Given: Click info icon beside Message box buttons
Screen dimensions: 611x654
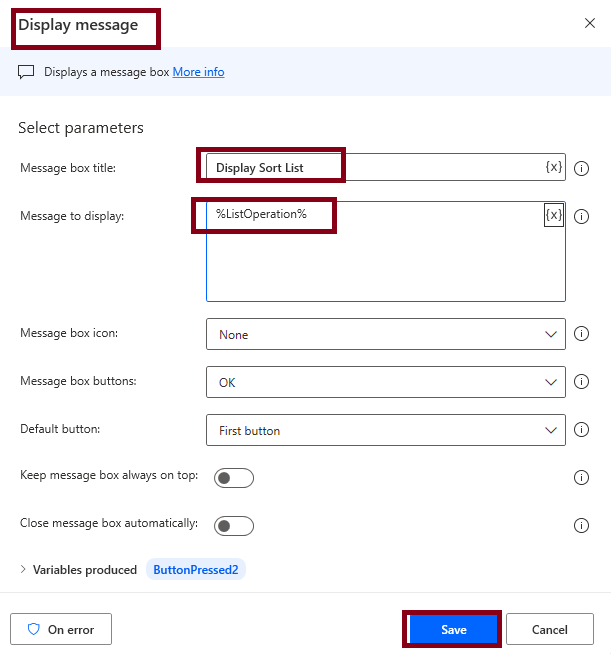Looking at the screenshot, I should 581,382.
